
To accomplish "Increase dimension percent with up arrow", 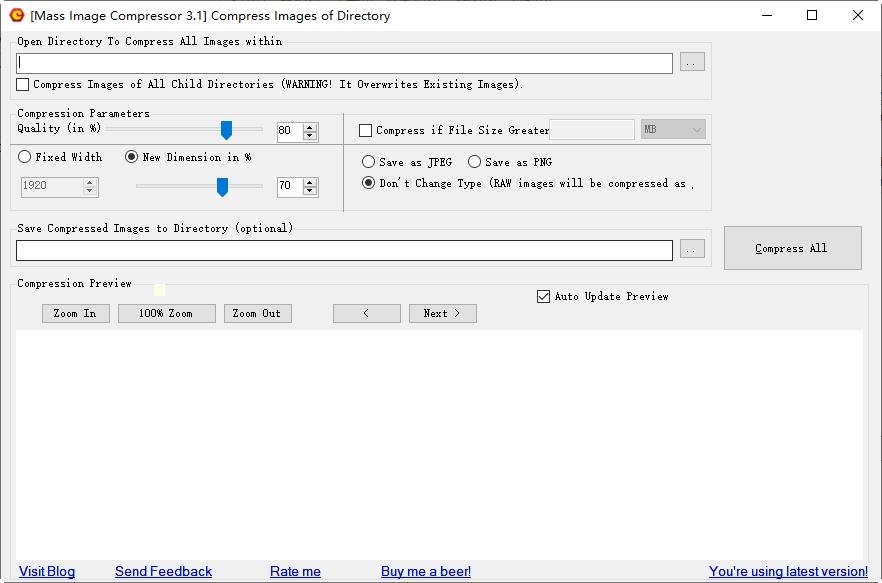I will pyautogui.click(x=310, y=182).
